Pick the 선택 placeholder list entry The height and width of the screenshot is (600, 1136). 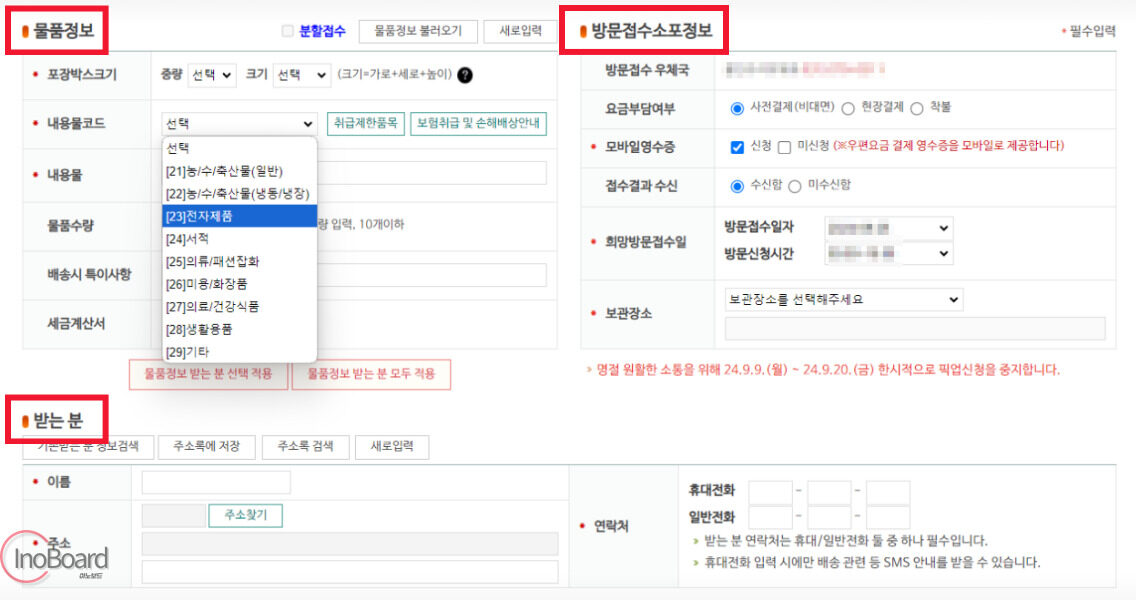coord(239,148)
